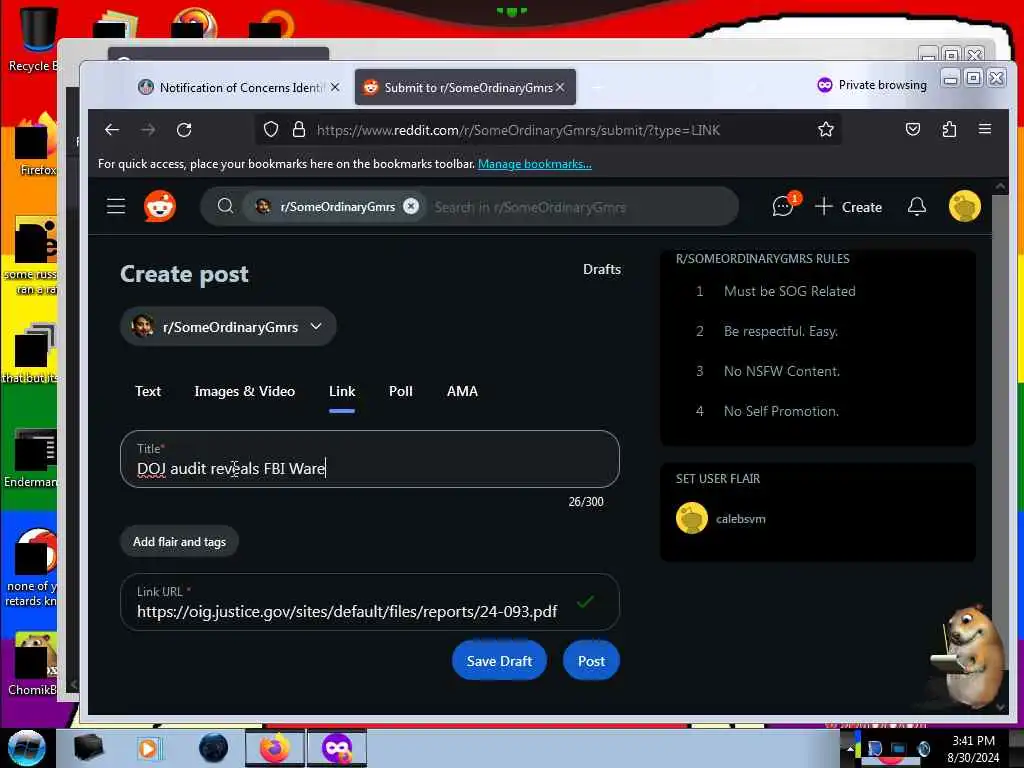The height and width of the screenshot is (768, 1024).
Task: Open the Enderman desktop icon
Action: [x=34, y=459]
